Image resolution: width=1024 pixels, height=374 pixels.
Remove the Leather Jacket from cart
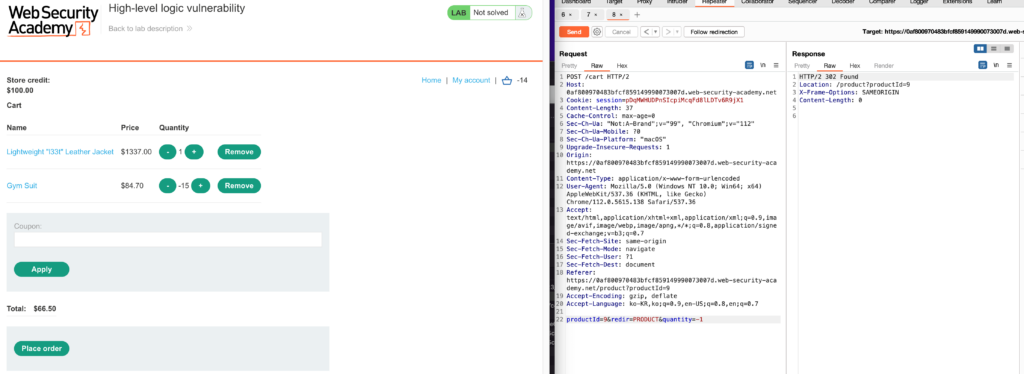tap(239, 152)
